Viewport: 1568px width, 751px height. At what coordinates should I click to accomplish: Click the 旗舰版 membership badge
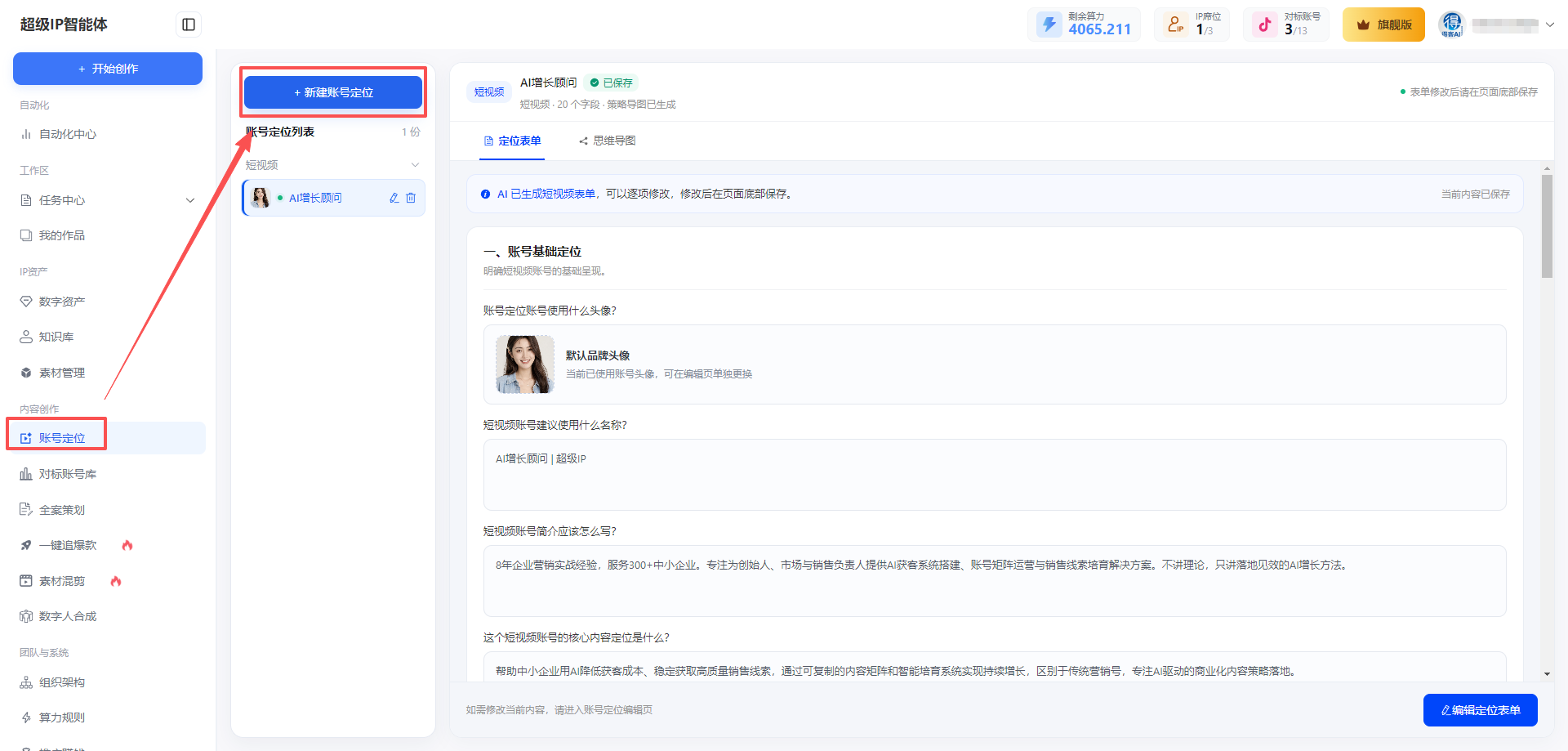(x=1383, y=25)
